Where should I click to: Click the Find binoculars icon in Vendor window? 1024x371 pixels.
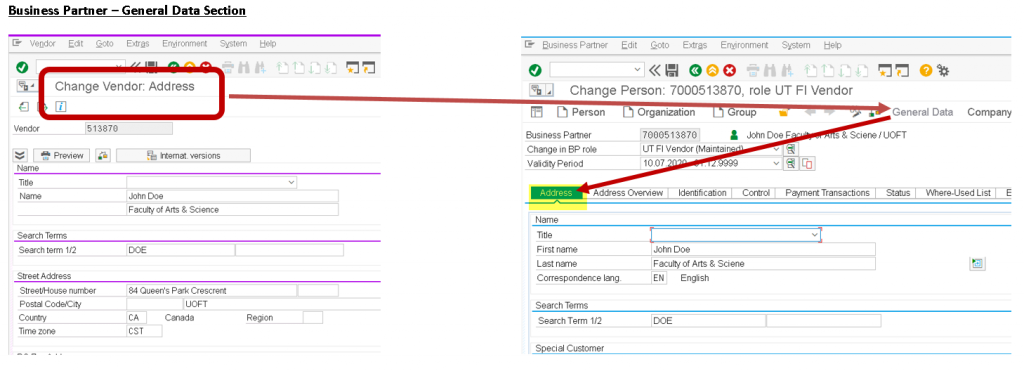coord(244,67)
